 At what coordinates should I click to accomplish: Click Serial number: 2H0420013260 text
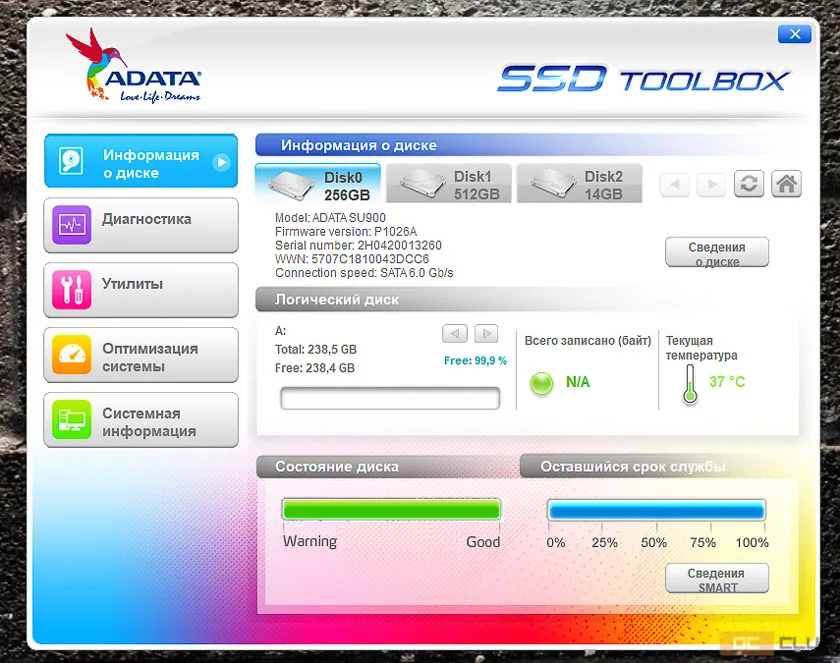click(x=358, y=245)
